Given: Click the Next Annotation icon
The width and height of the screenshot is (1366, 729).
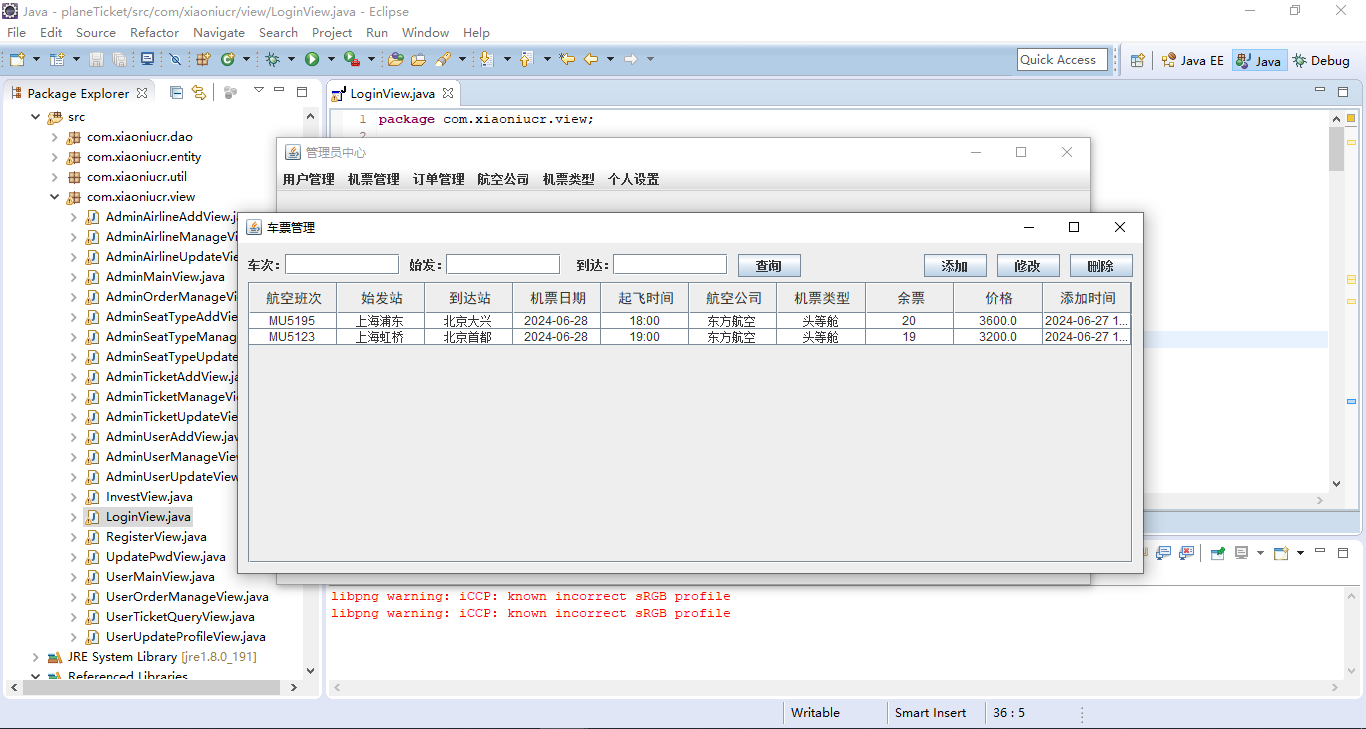Looking at the screenshot, I should click(486, 59).
